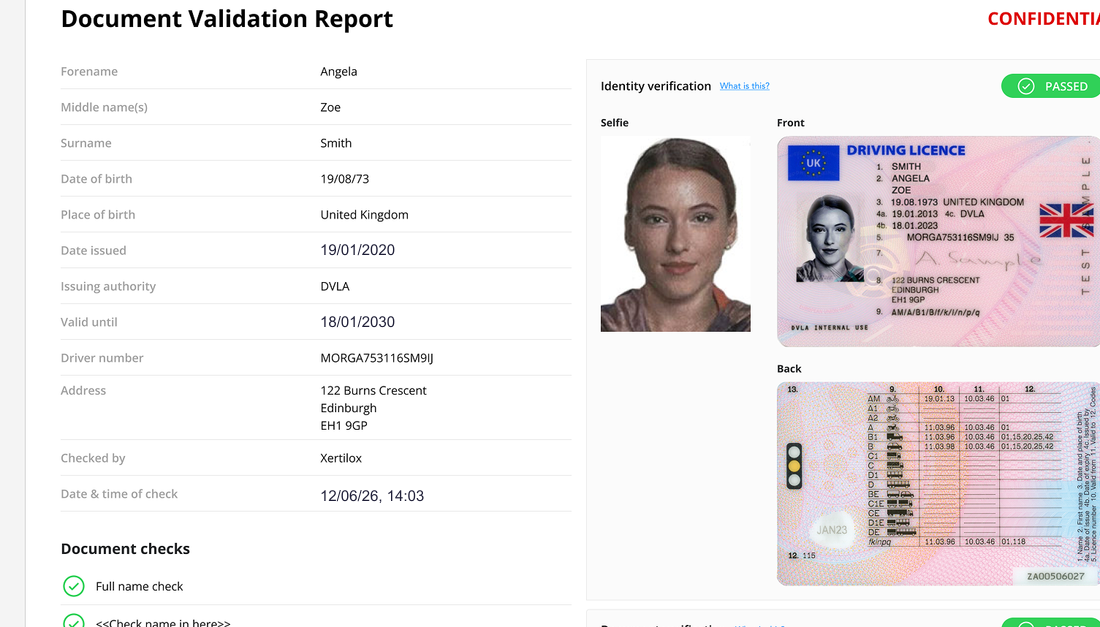This screenshot has height=627, width=1100.
Task: Open the 'What is this?' identity verification link
Action: point(744,86)
